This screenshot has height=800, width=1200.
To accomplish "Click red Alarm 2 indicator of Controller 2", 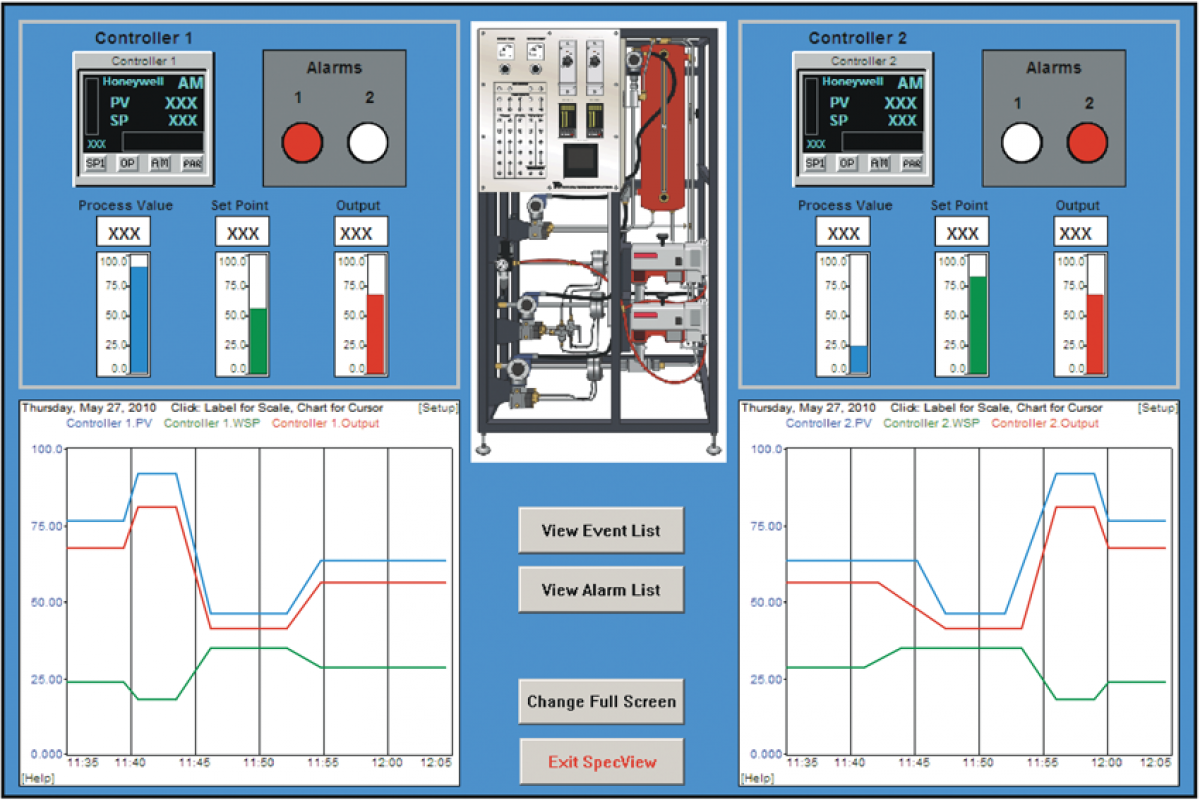I will coord(1087,142).
